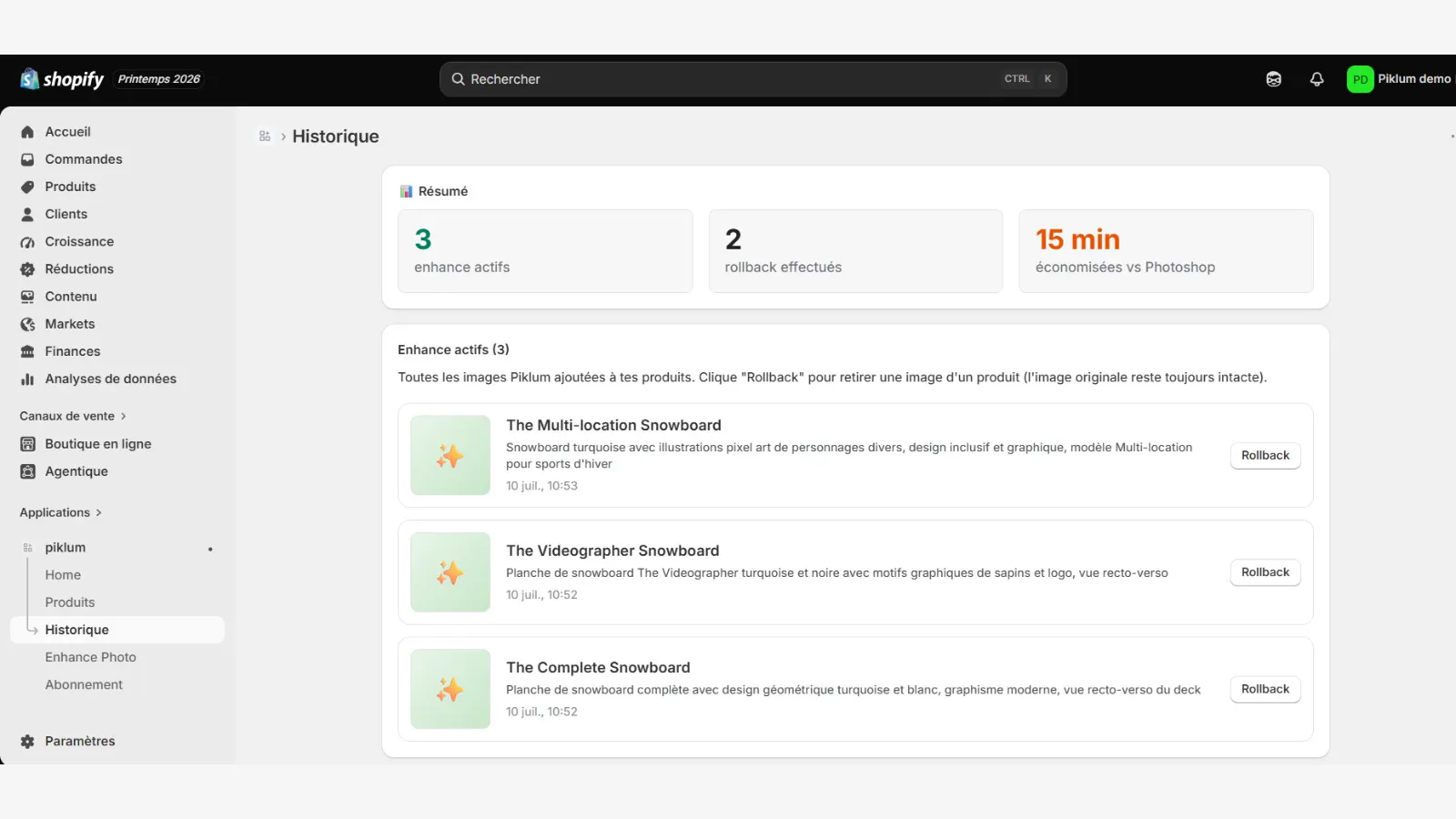Click the Markets globe icon
This screenshot has width=1456, height=819.
pyautogui.click(x=27, y=324)
